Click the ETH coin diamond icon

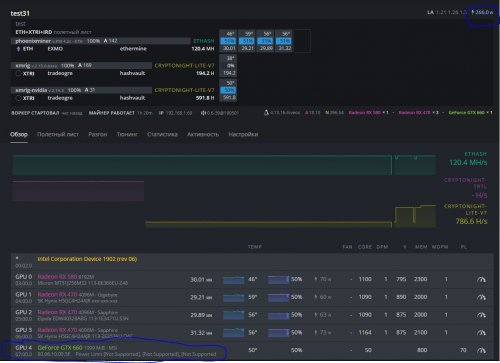point(18,49)
